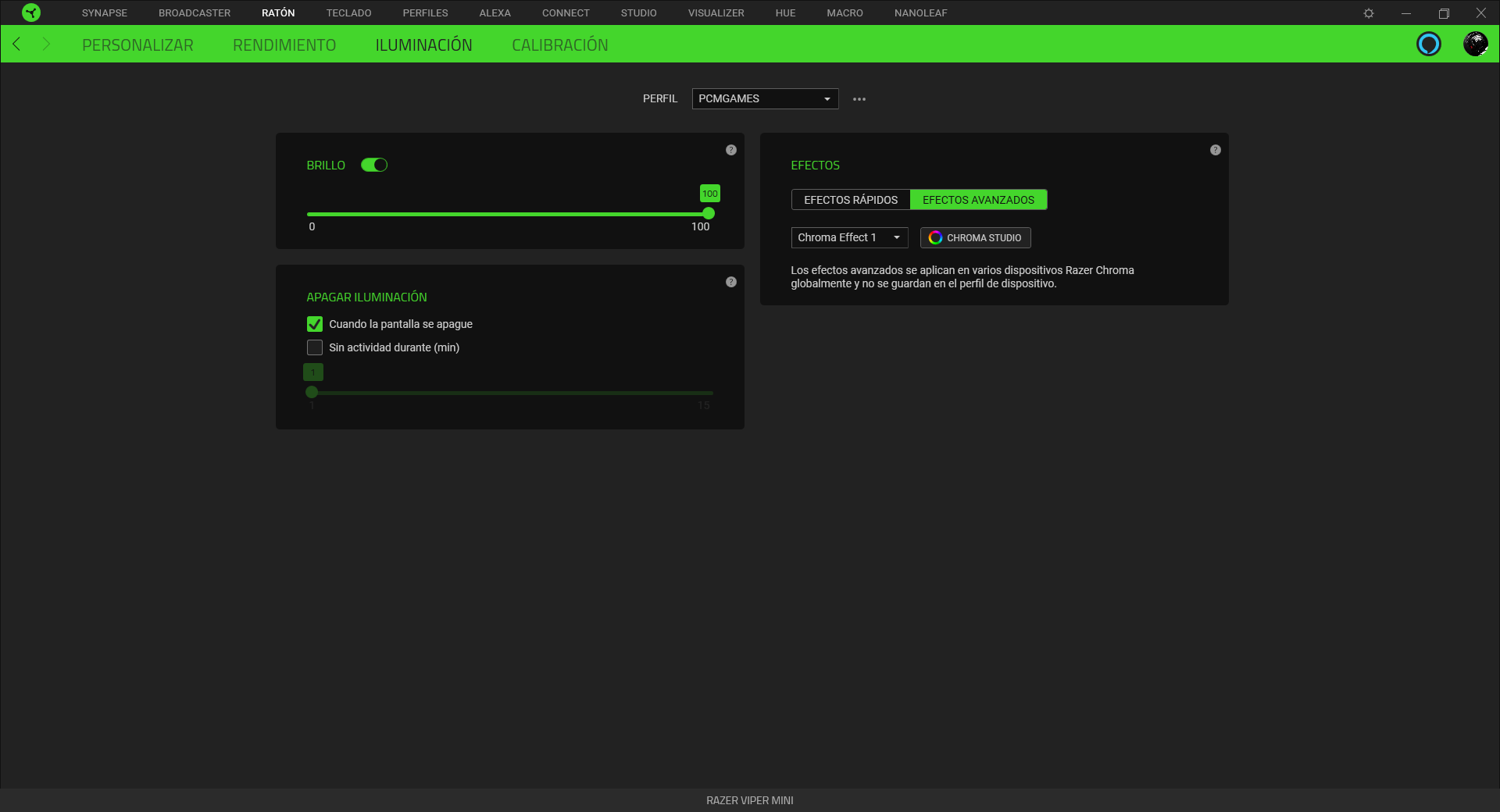Go to PERSONALIZAR section
The width and height of the screenshot is (1500, 812).
[137, 45]
